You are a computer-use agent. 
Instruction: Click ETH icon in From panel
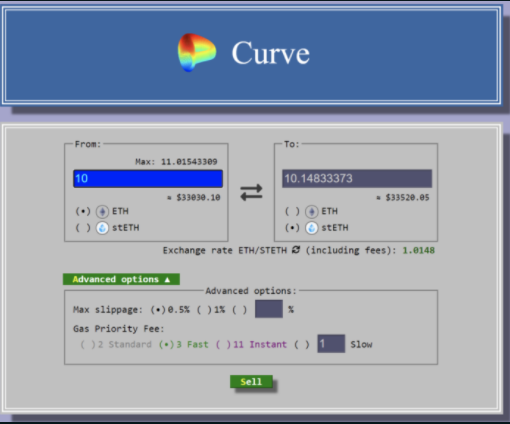tap(102, 212)
